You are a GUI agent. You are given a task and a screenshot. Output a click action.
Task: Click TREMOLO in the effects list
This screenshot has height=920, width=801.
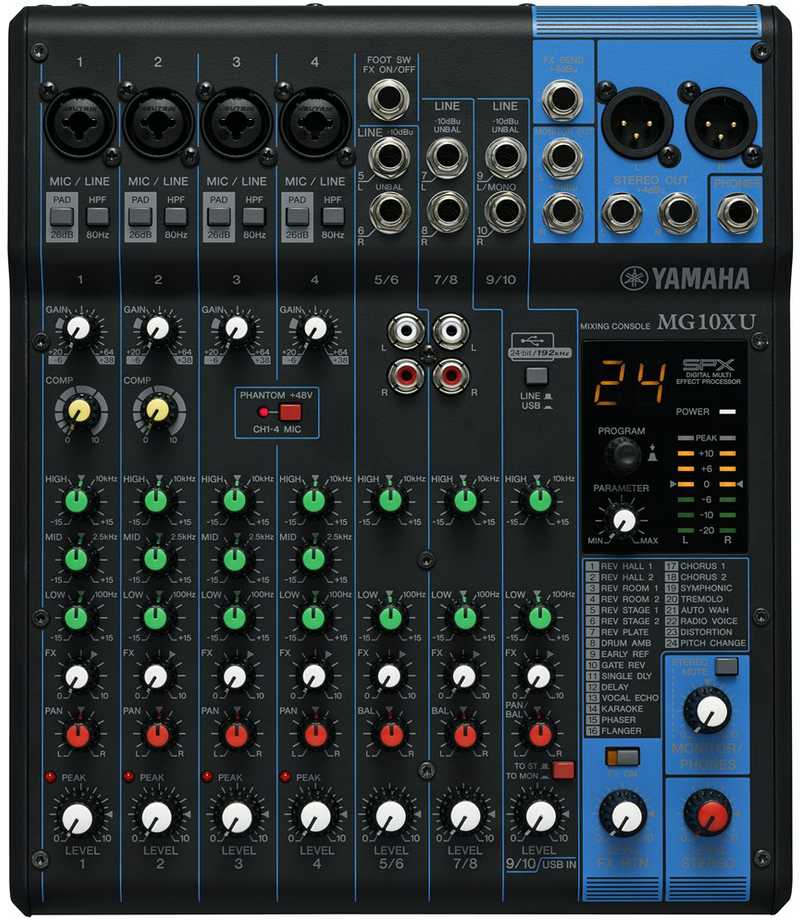[702, 599]
